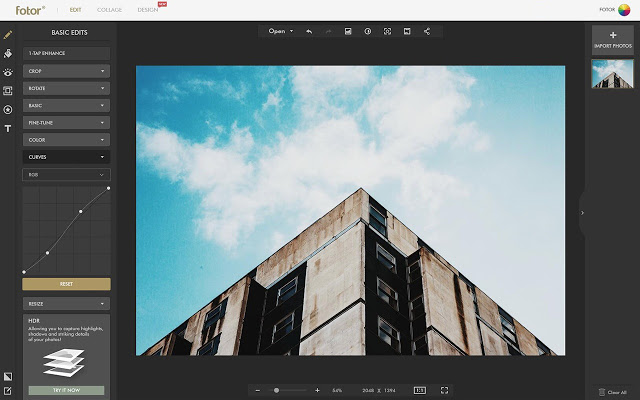Expand the Fine-Tune section
Viewport: 640px width, 400px height.
tap(66, 123)
